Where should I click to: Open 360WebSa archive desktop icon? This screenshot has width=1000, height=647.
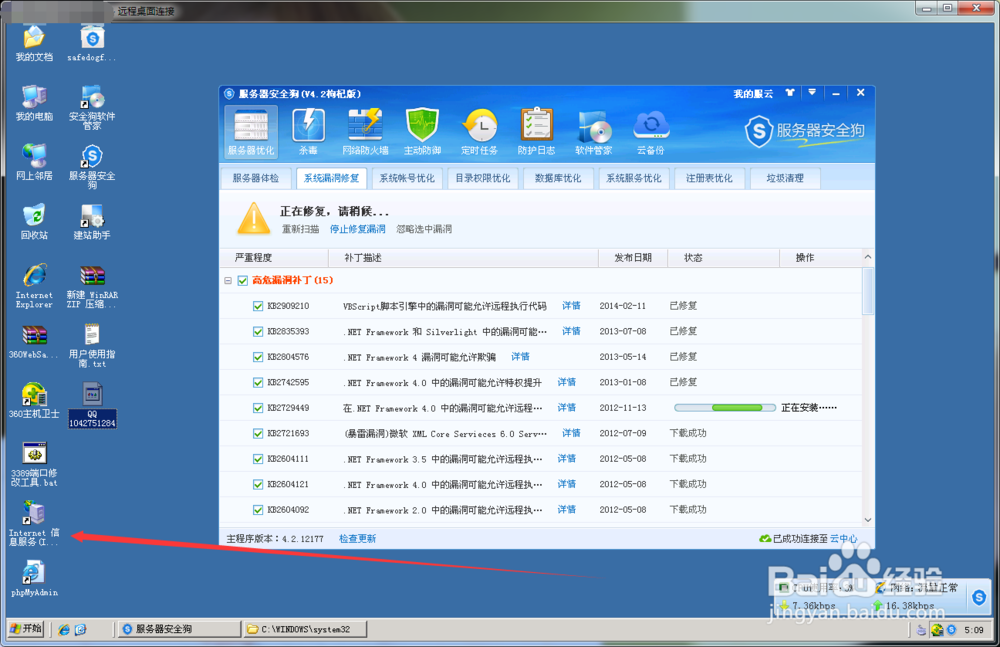(x=34, y=342)
